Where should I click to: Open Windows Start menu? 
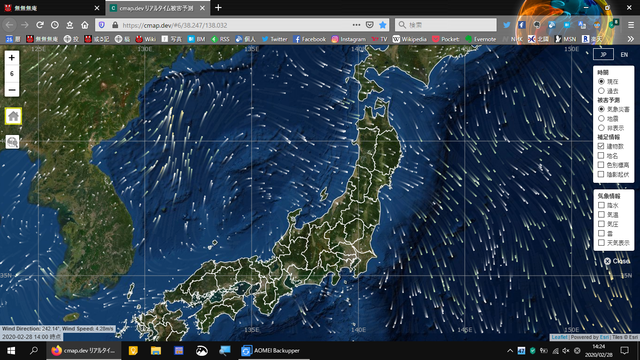coord(11,351)
